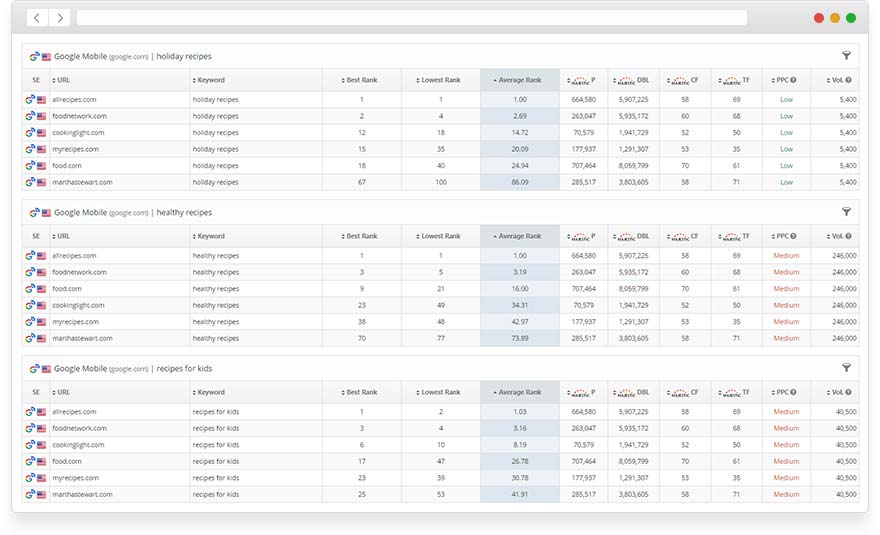Sort recipes for kids by Majestic DBL
This screenshot has width=880, height=535.
[x=632, y=392]
